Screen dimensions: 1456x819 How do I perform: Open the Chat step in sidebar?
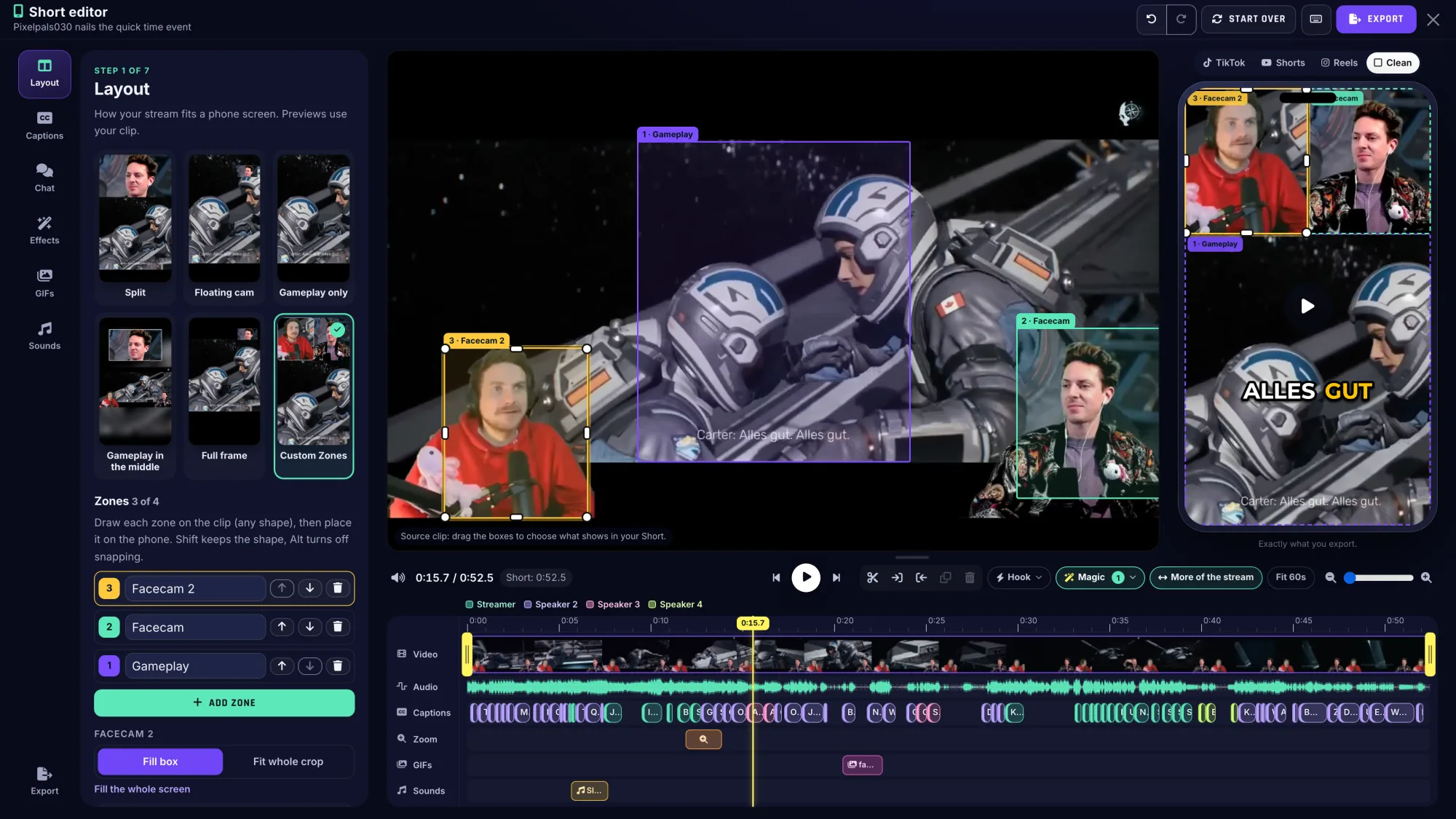click(x=44, y=178)
